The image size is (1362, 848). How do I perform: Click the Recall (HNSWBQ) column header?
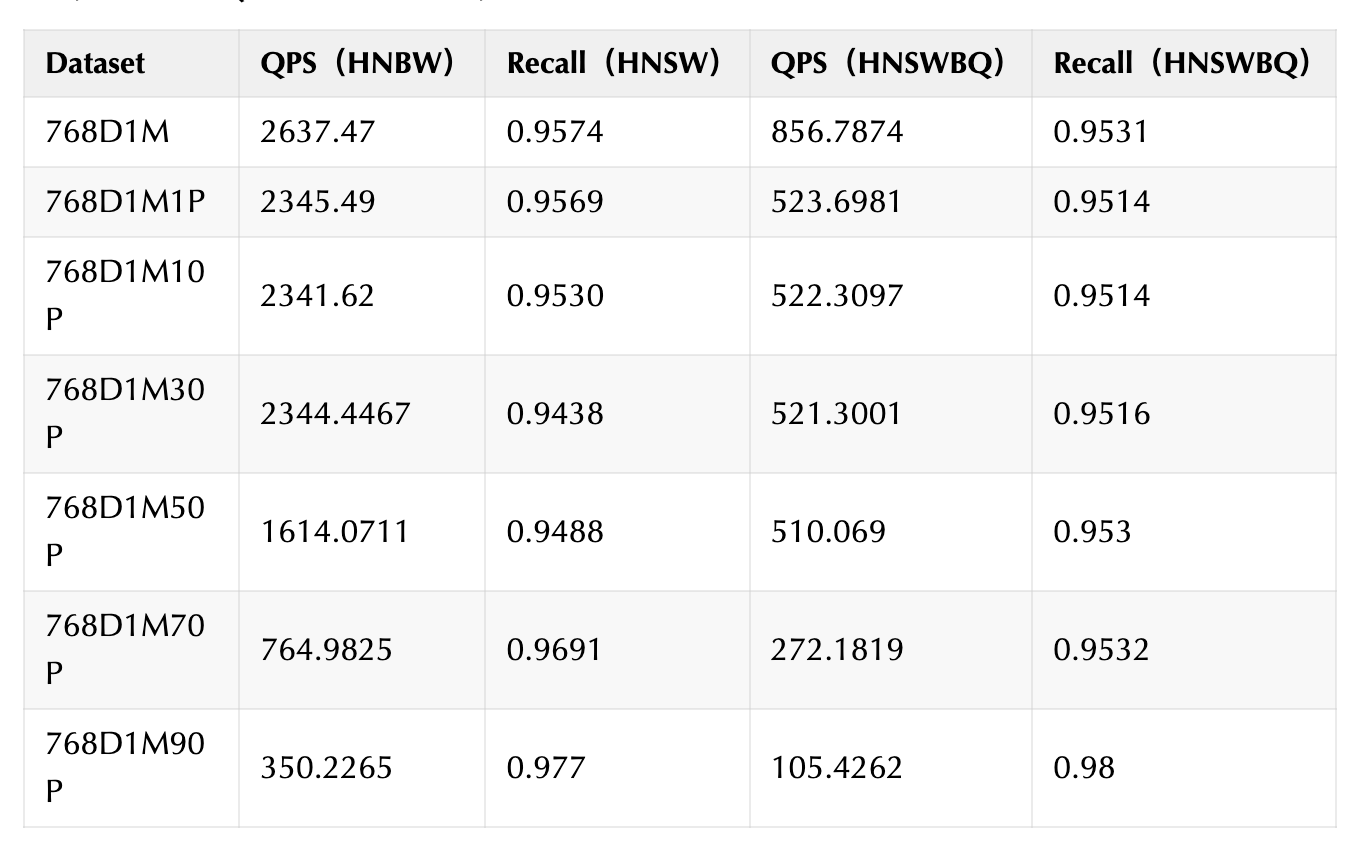pos(1181,64)
